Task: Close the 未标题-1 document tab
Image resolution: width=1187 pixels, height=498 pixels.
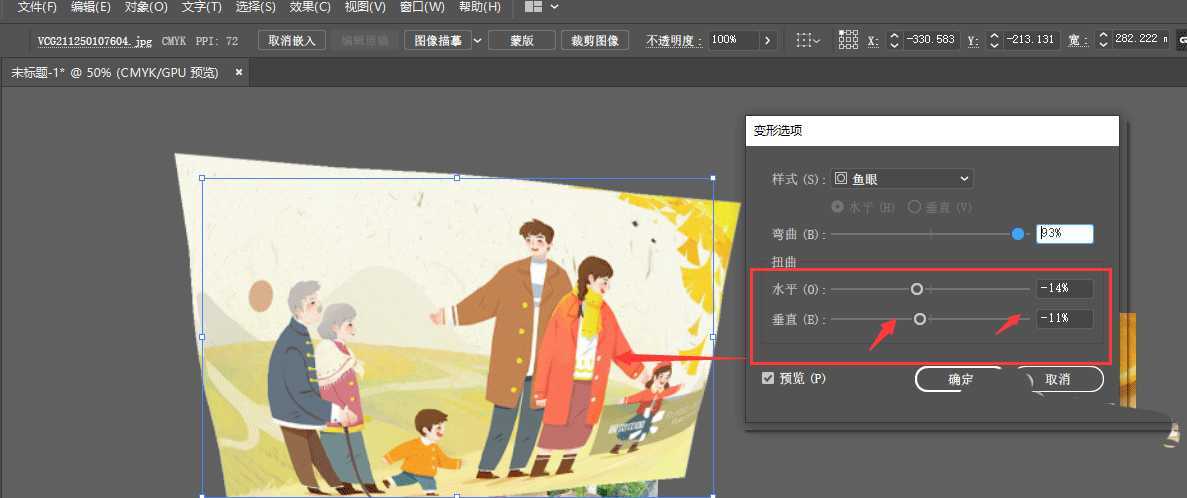Action: 239,72
